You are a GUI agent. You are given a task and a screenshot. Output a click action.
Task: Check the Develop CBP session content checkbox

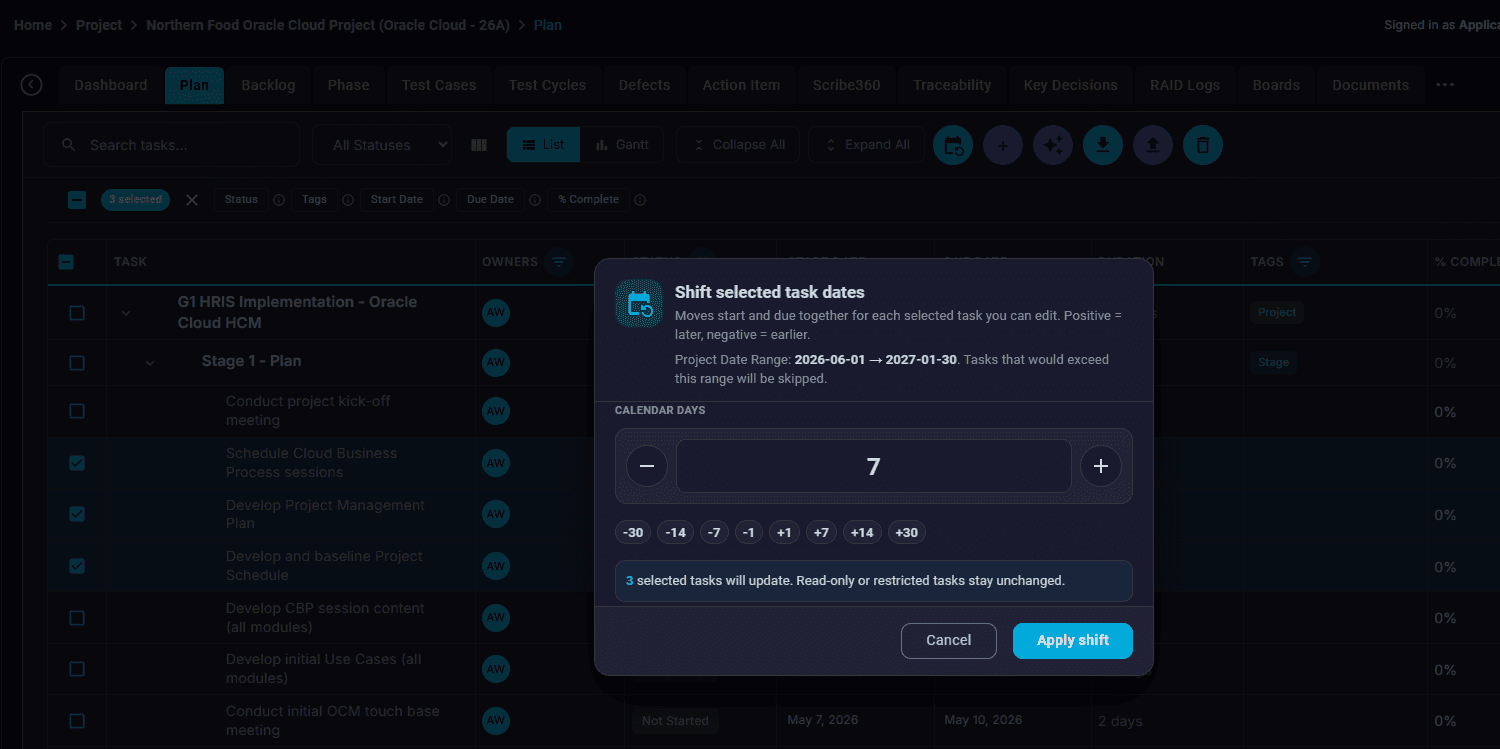[77, 618]
